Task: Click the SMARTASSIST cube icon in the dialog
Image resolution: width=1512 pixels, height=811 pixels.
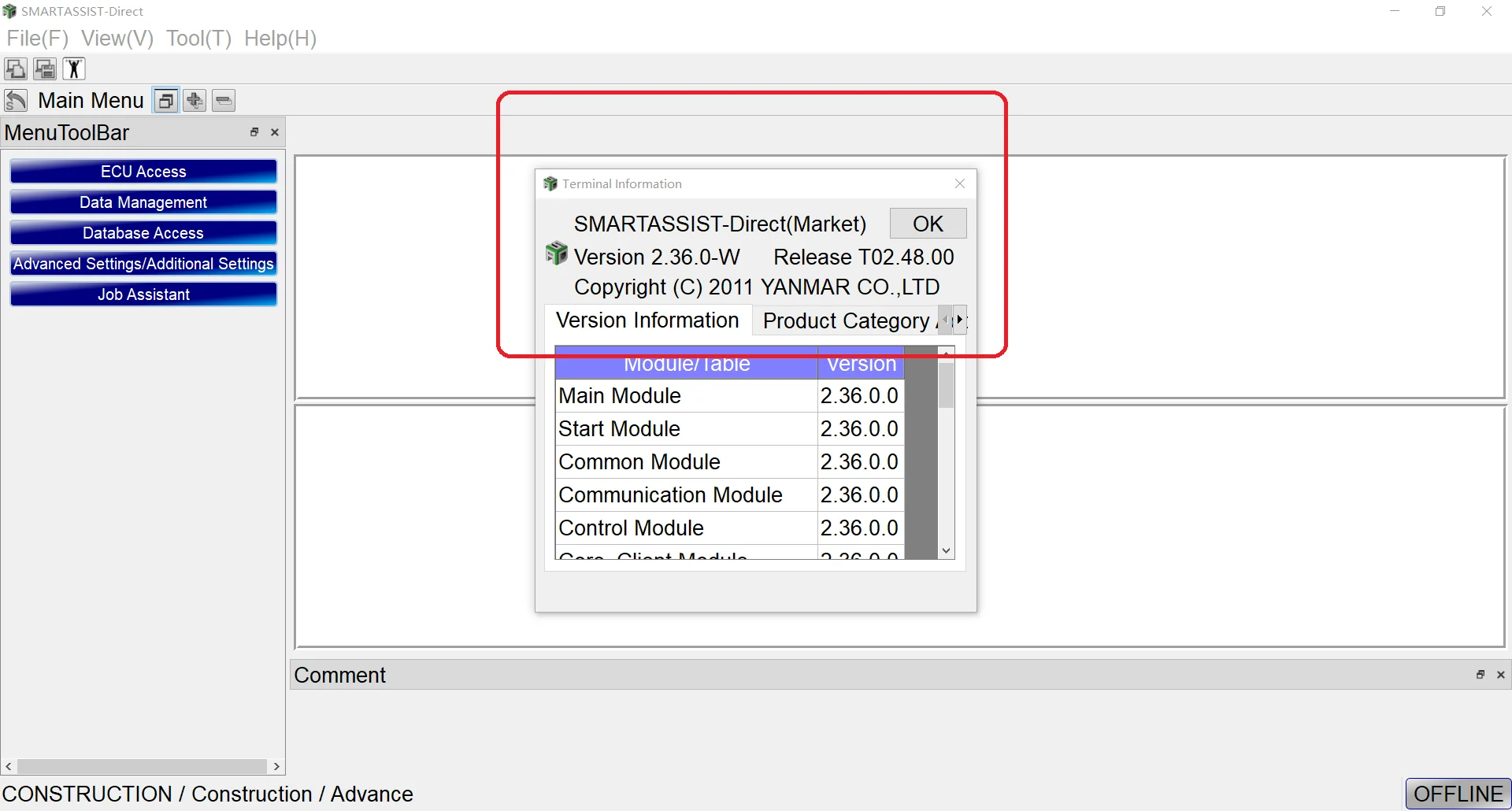Action: [x=557, y=254]
